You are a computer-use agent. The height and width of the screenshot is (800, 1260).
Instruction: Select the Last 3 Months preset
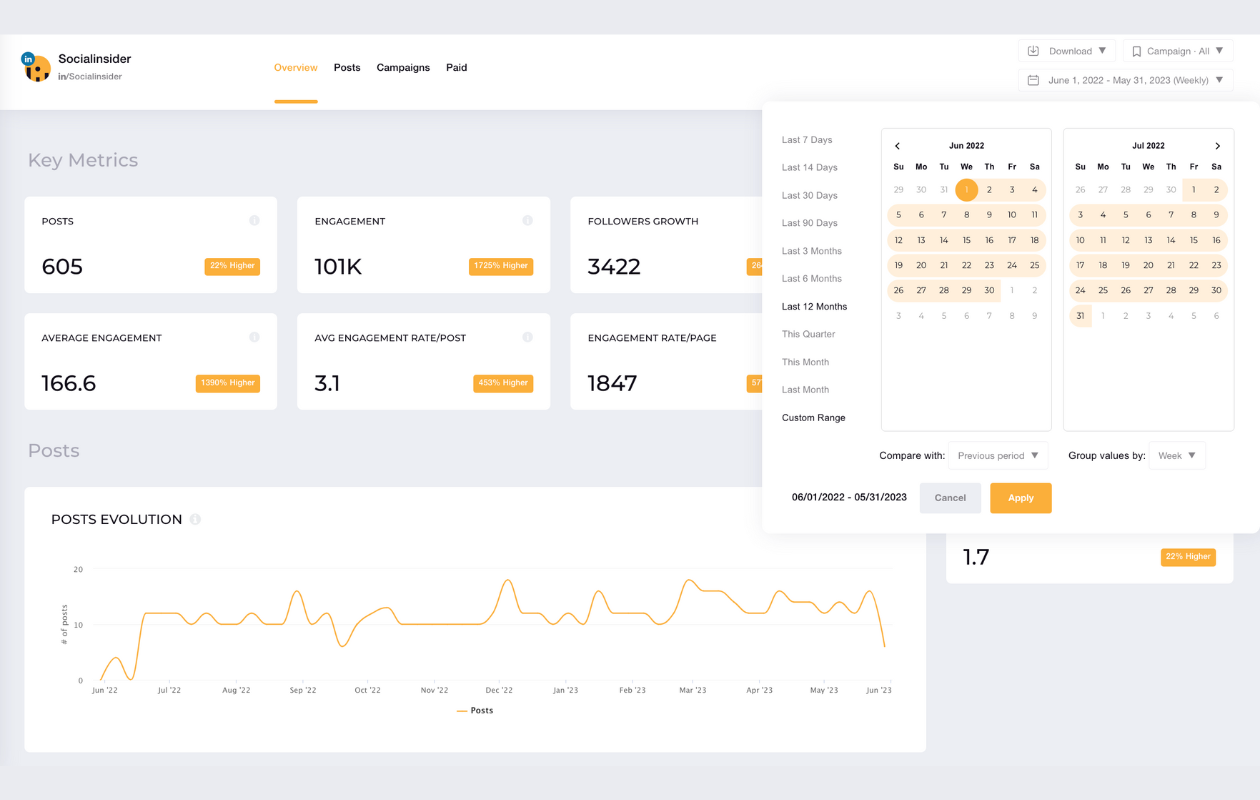tap(812, 251)
